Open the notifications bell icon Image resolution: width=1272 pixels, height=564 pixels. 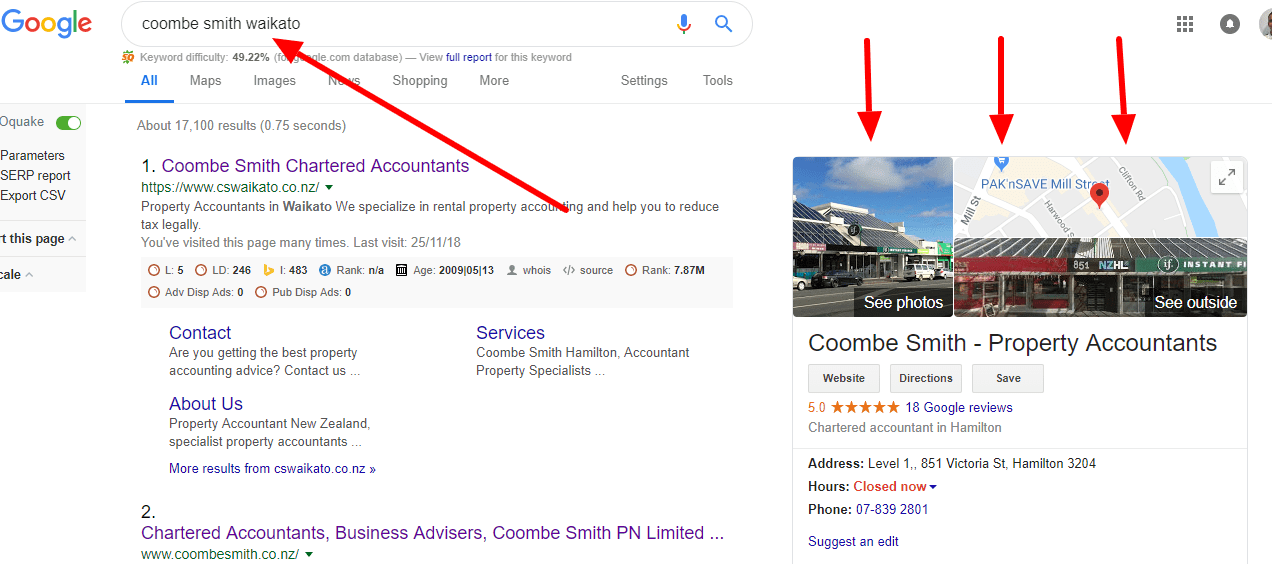1230,24
